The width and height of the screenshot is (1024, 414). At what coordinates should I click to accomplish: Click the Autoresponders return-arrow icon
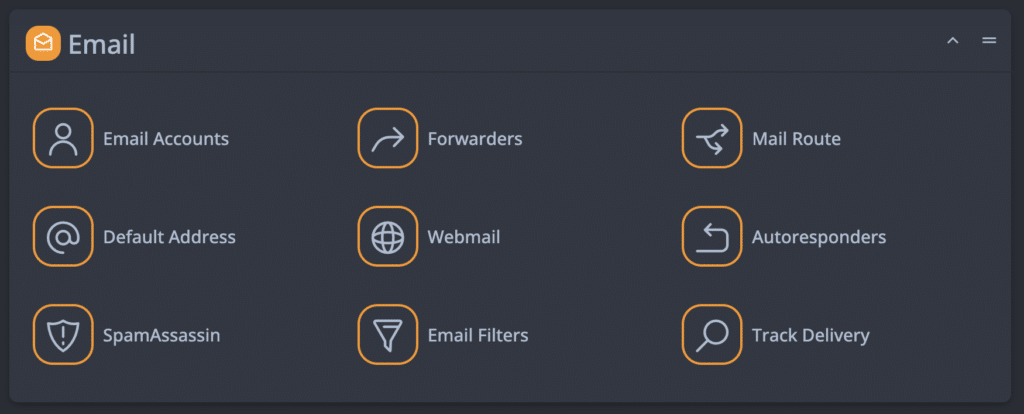coord(712,237)
